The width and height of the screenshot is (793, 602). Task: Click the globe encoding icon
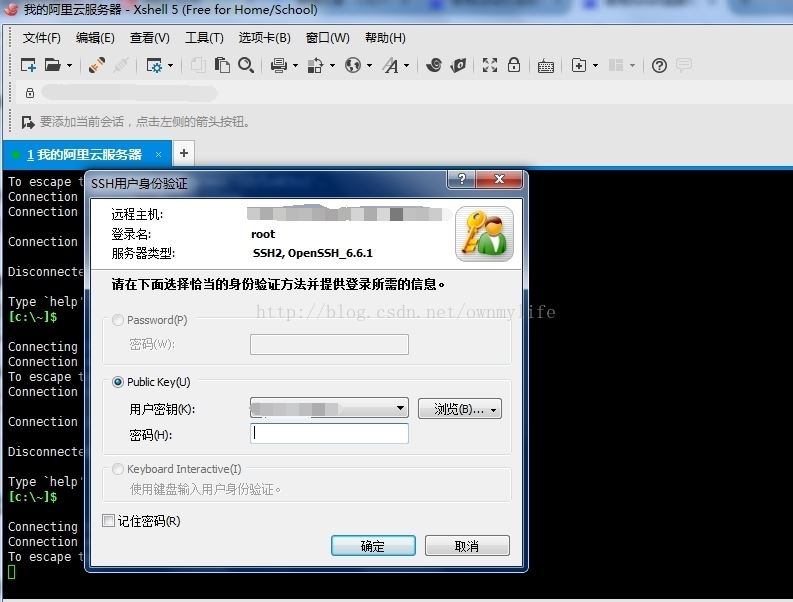coord(353,65)
